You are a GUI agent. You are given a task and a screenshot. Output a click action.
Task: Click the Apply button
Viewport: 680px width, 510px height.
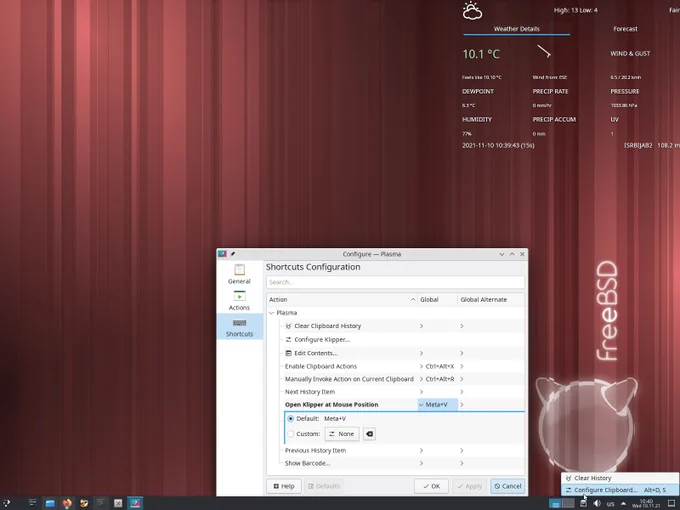point(469,486)
